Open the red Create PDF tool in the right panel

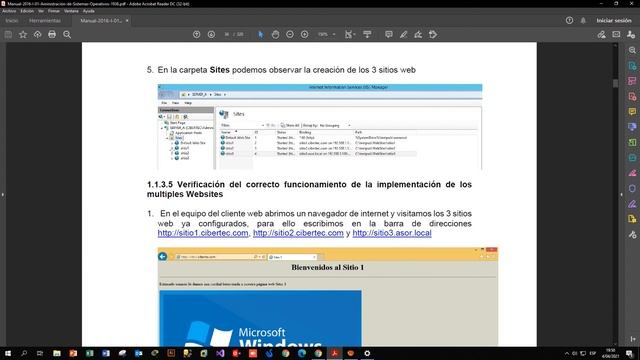[632, 97]
